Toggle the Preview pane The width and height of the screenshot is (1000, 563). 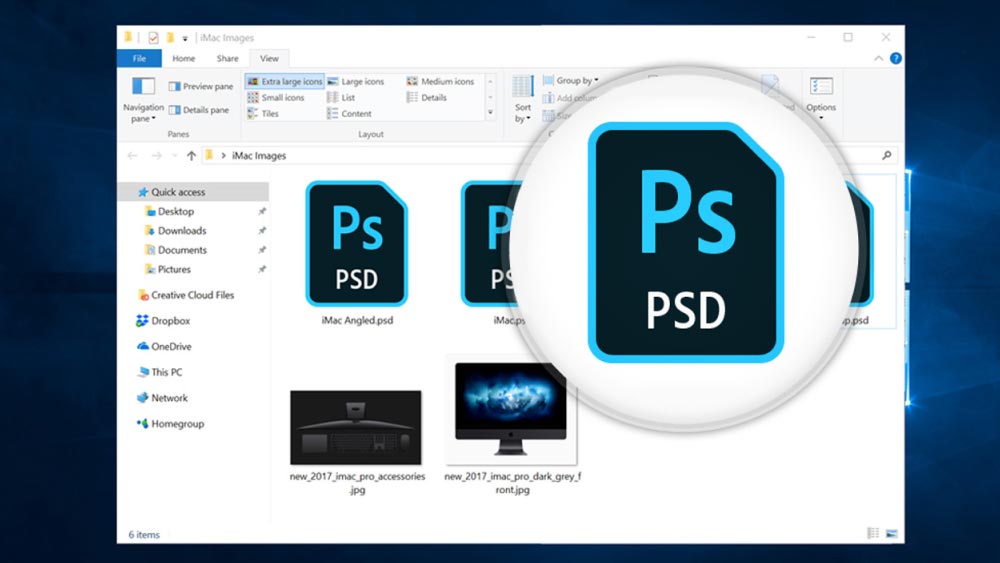201,86
